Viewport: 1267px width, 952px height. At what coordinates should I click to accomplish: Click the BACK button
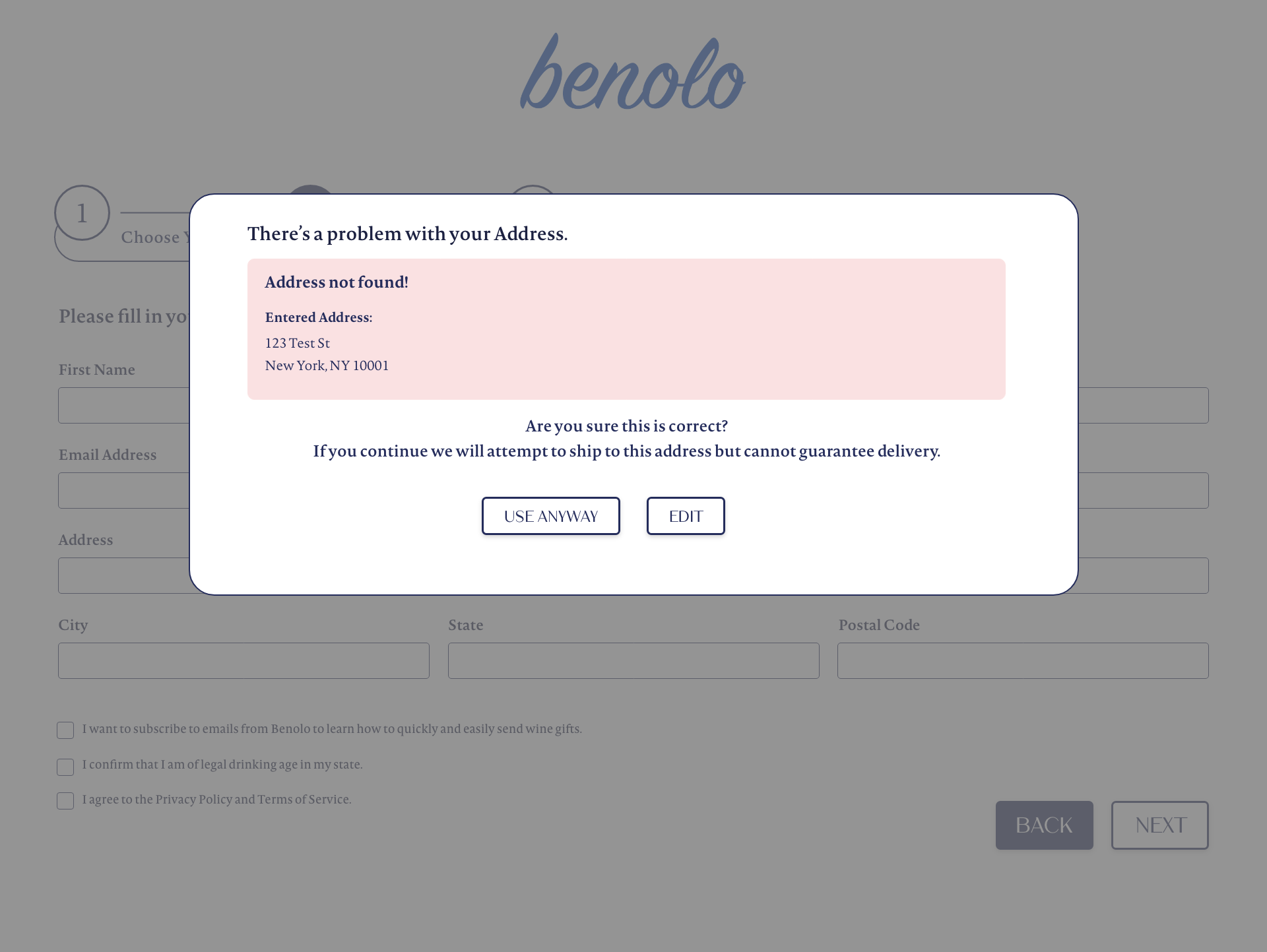point(1044,825)
